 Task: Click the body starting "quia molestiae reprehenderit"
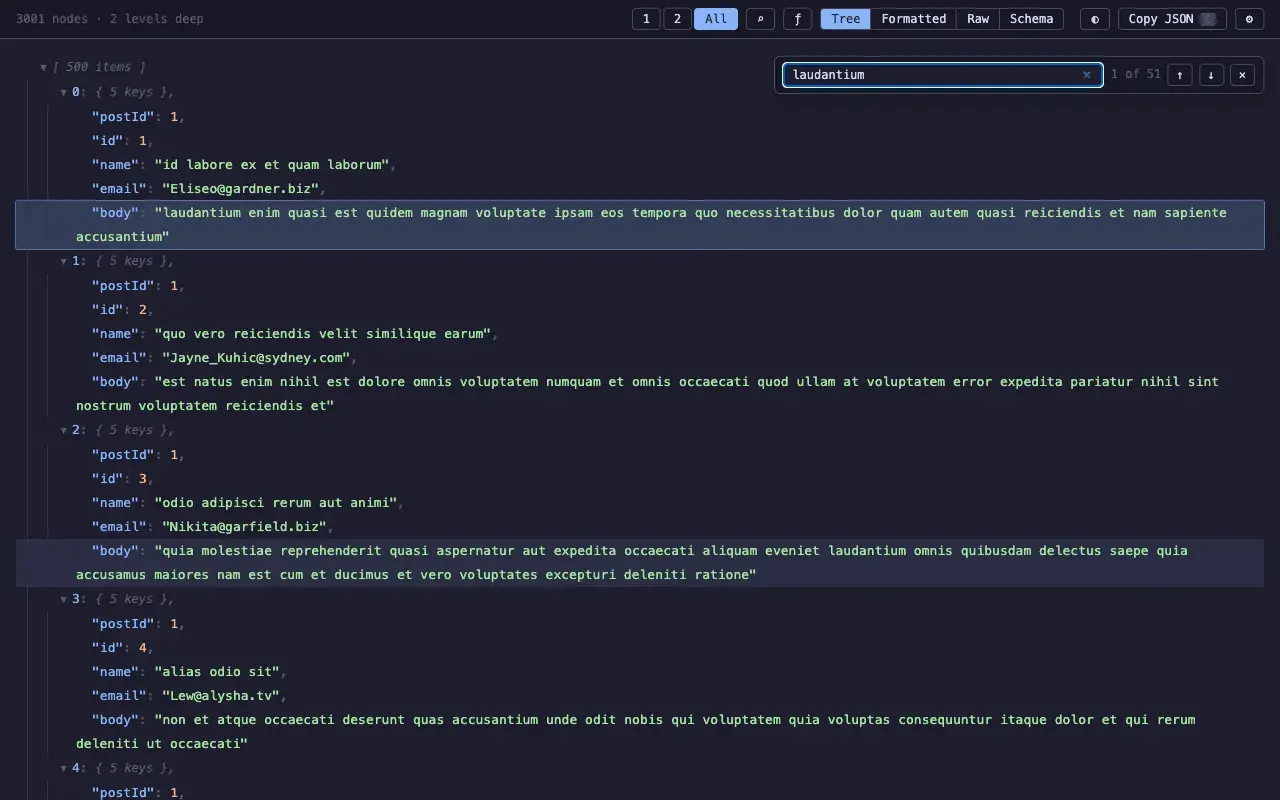[640, 563]
